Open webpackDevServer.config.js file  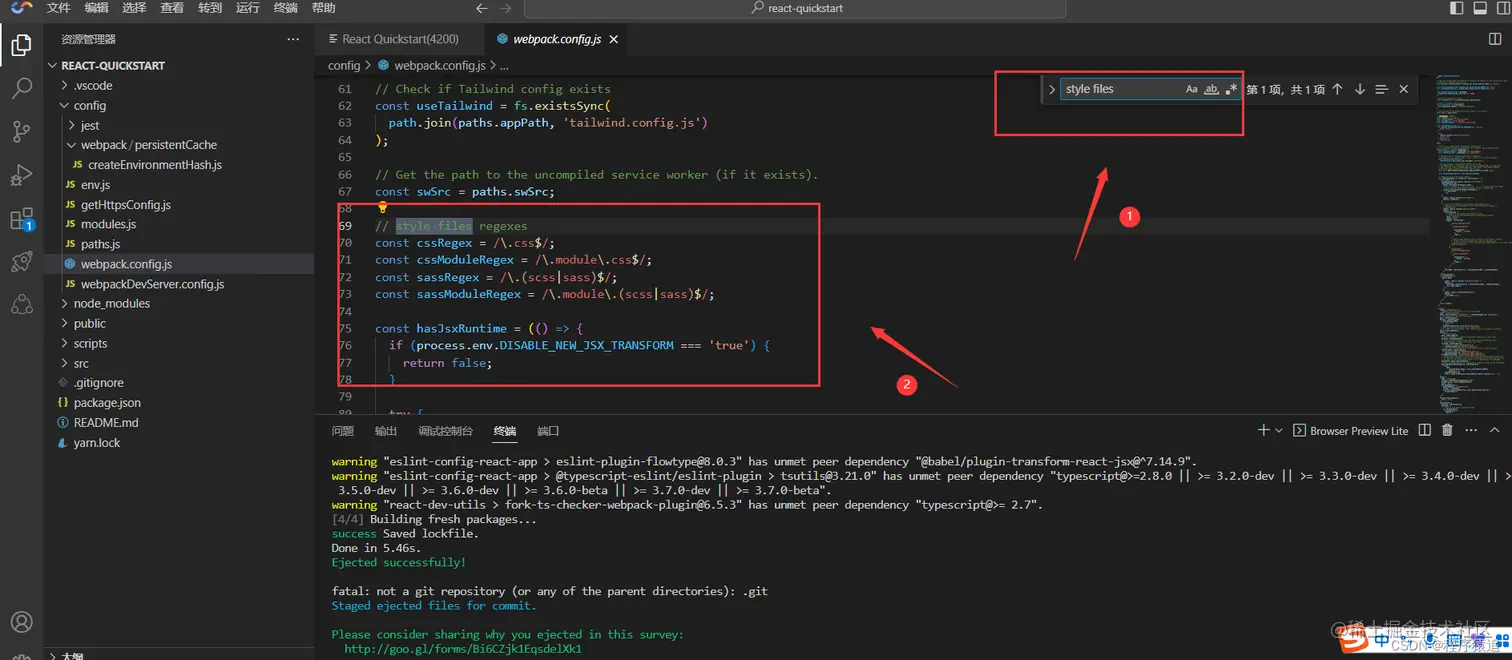point(152,284)
